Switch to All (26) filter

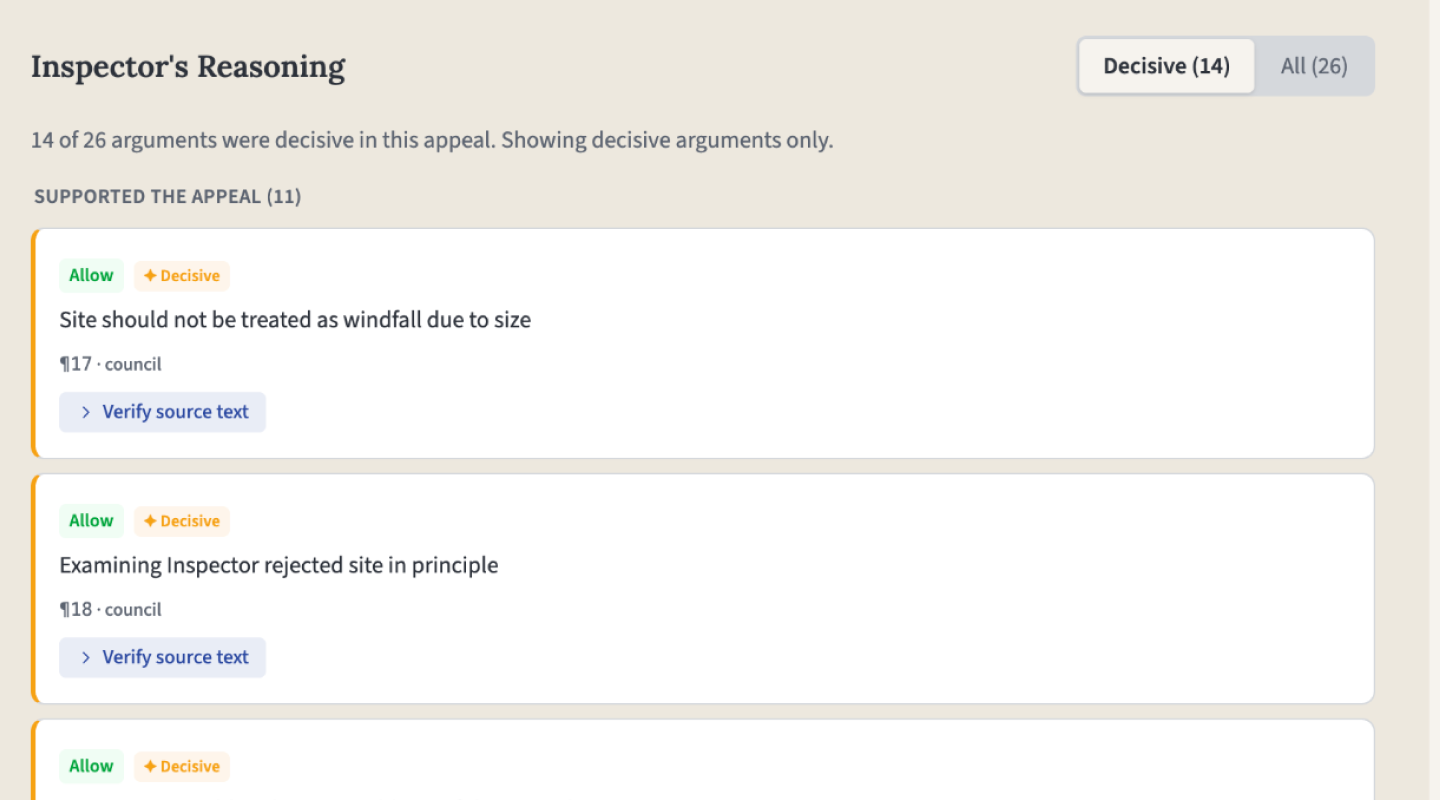[1313, 66]
